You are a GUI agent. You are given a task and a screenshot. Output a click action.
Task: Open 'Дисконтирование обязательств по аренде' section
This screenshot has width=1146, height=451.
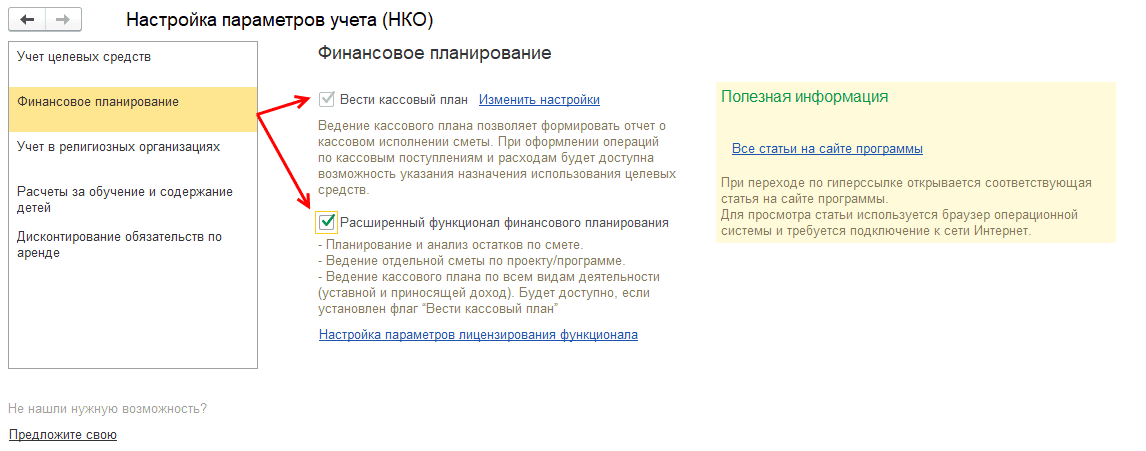click(x=119, y=245)
